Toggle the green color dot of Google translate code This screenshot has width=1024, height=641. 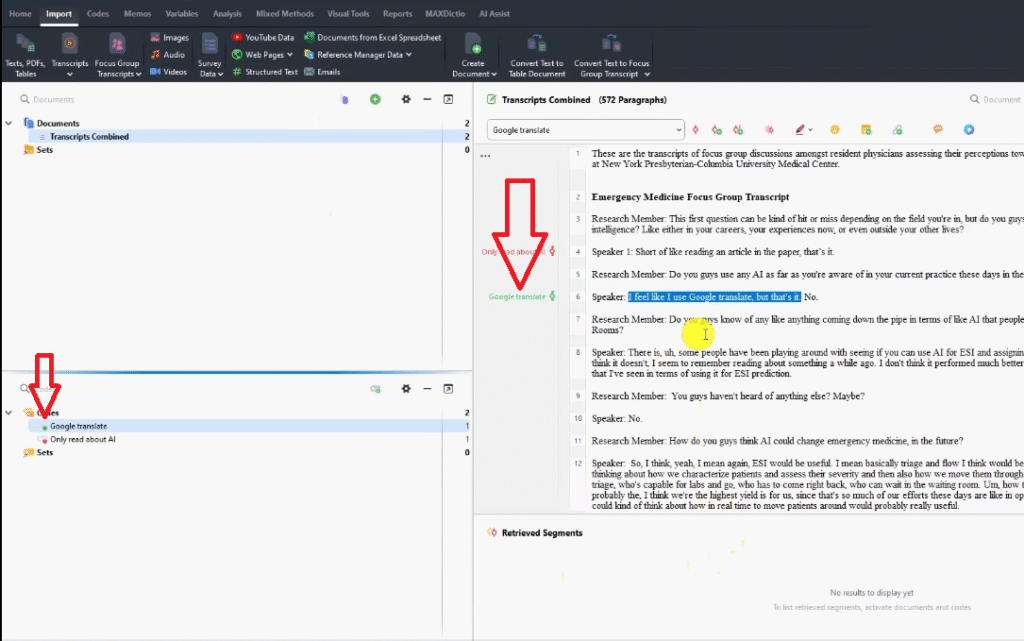pos(44,427)
